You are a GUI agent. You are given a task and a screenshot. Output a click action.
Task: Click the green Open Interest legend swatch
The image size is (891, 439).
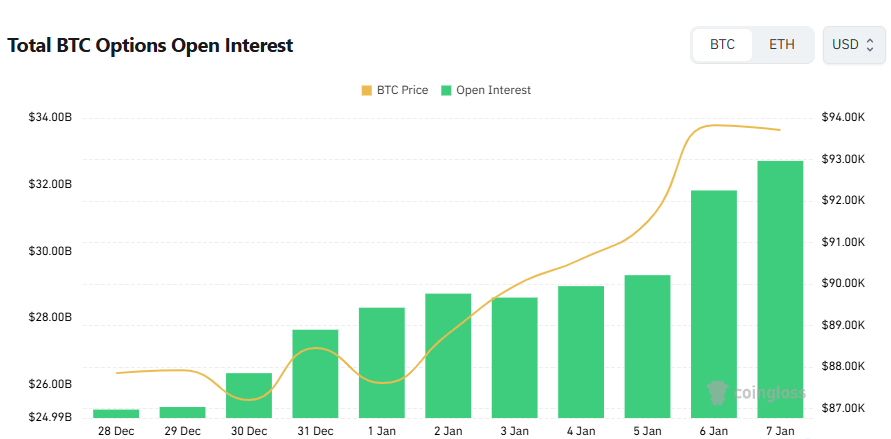446,90
